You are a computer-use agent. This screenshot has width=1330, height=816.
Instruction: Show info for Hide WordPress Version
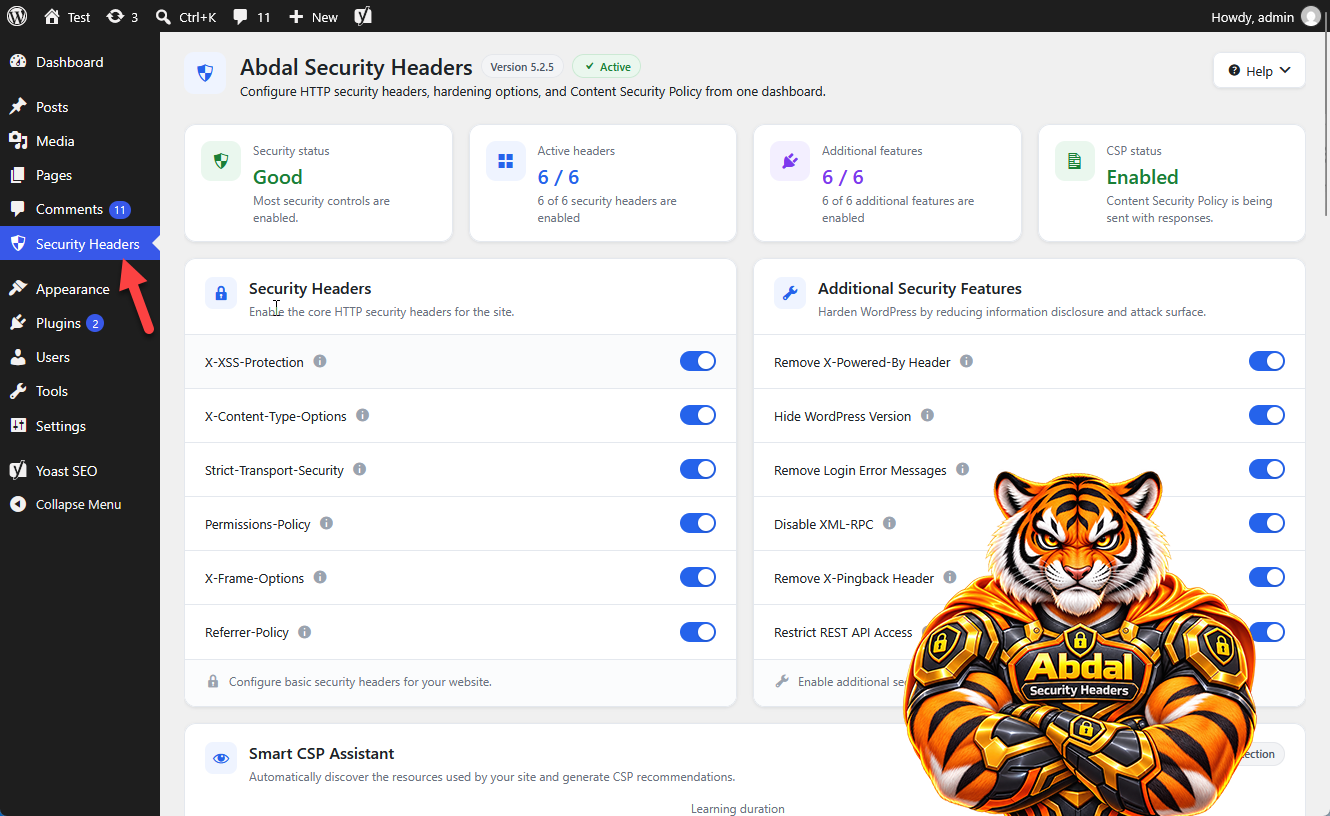928,415
